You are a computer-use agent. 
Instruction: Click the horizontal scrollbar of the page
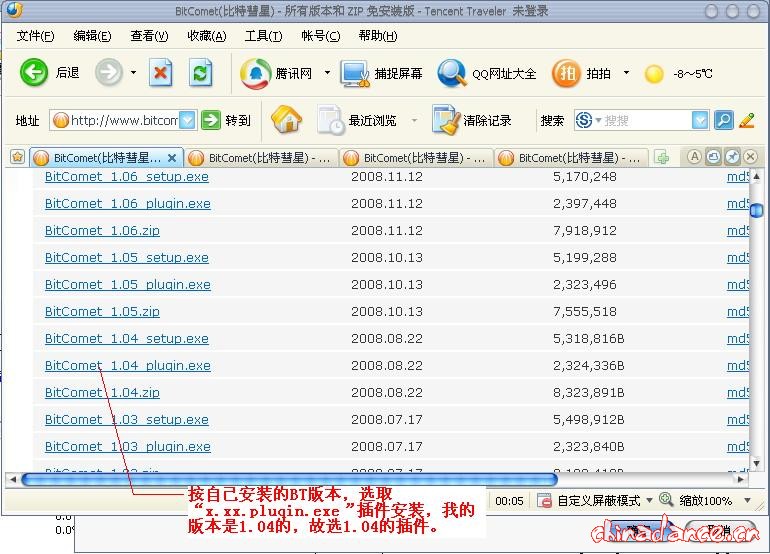[x=290, y=479]
